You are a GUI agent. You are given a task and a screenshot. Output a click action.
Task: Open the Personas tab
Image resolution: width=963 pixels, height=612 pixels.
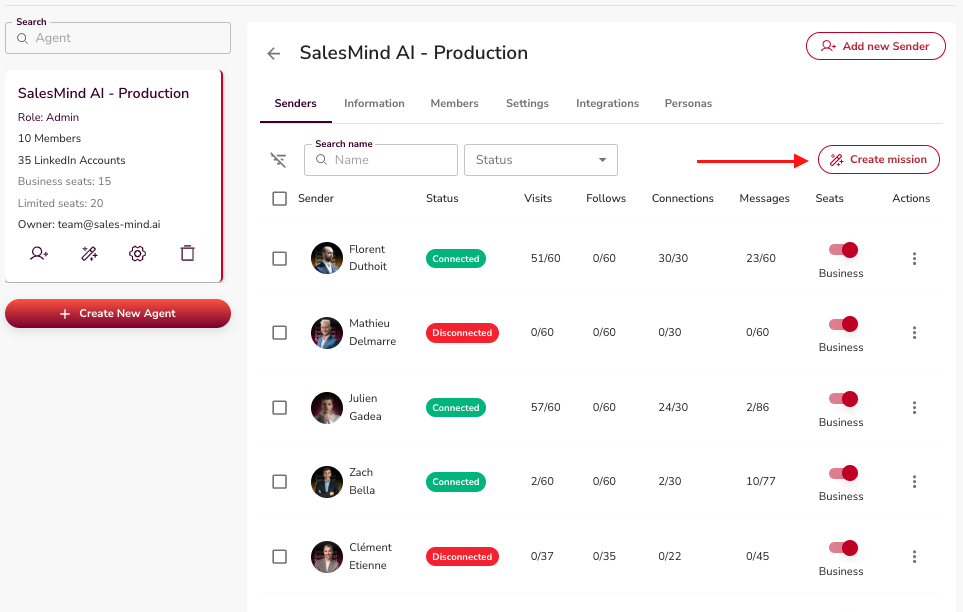(688, 104)
